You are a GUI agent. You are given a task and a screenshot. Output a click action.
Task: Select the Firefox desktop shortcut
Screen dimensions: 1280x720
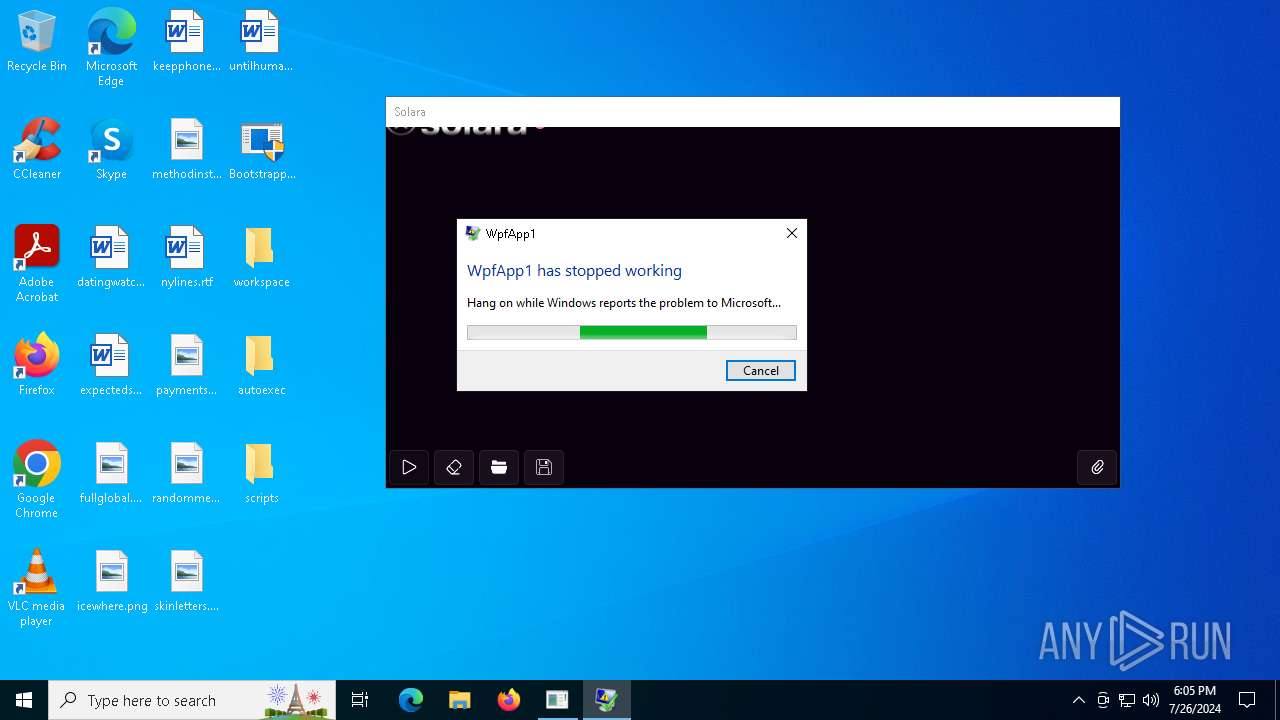[x=37, y=366]
